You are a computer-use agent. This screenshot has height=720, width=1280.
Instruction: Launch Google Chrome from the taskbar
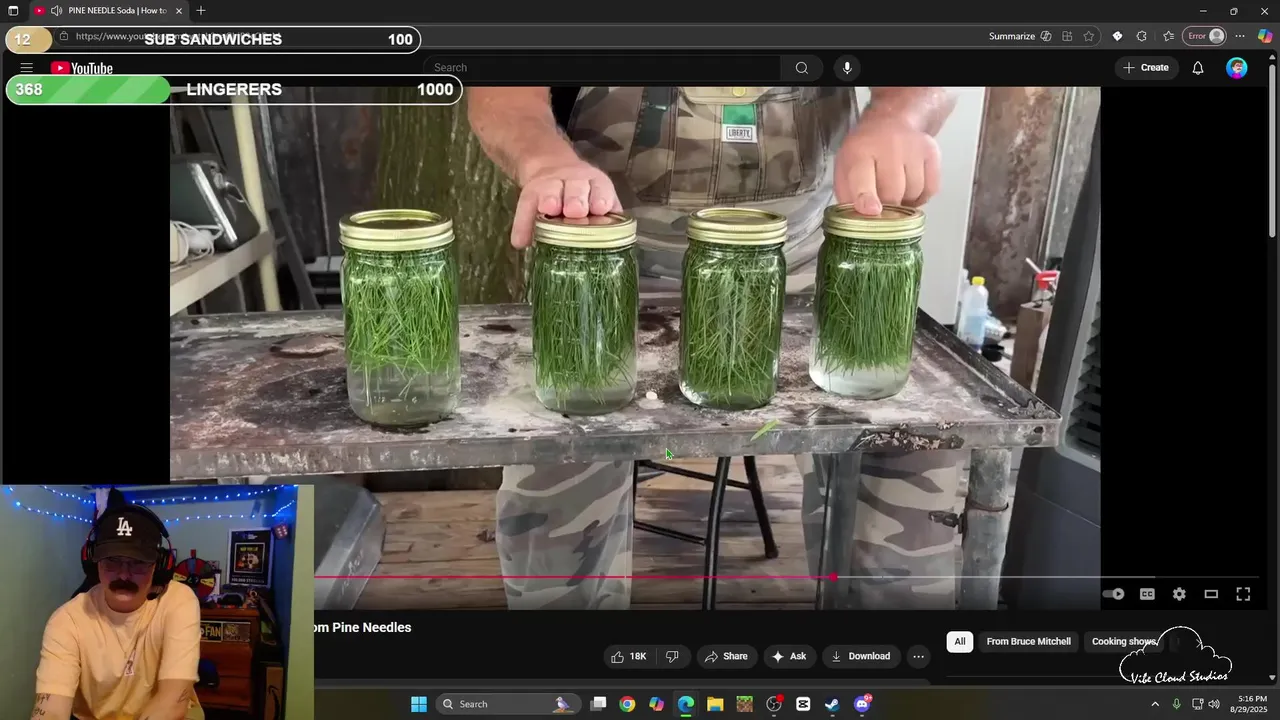coord(627,704)
